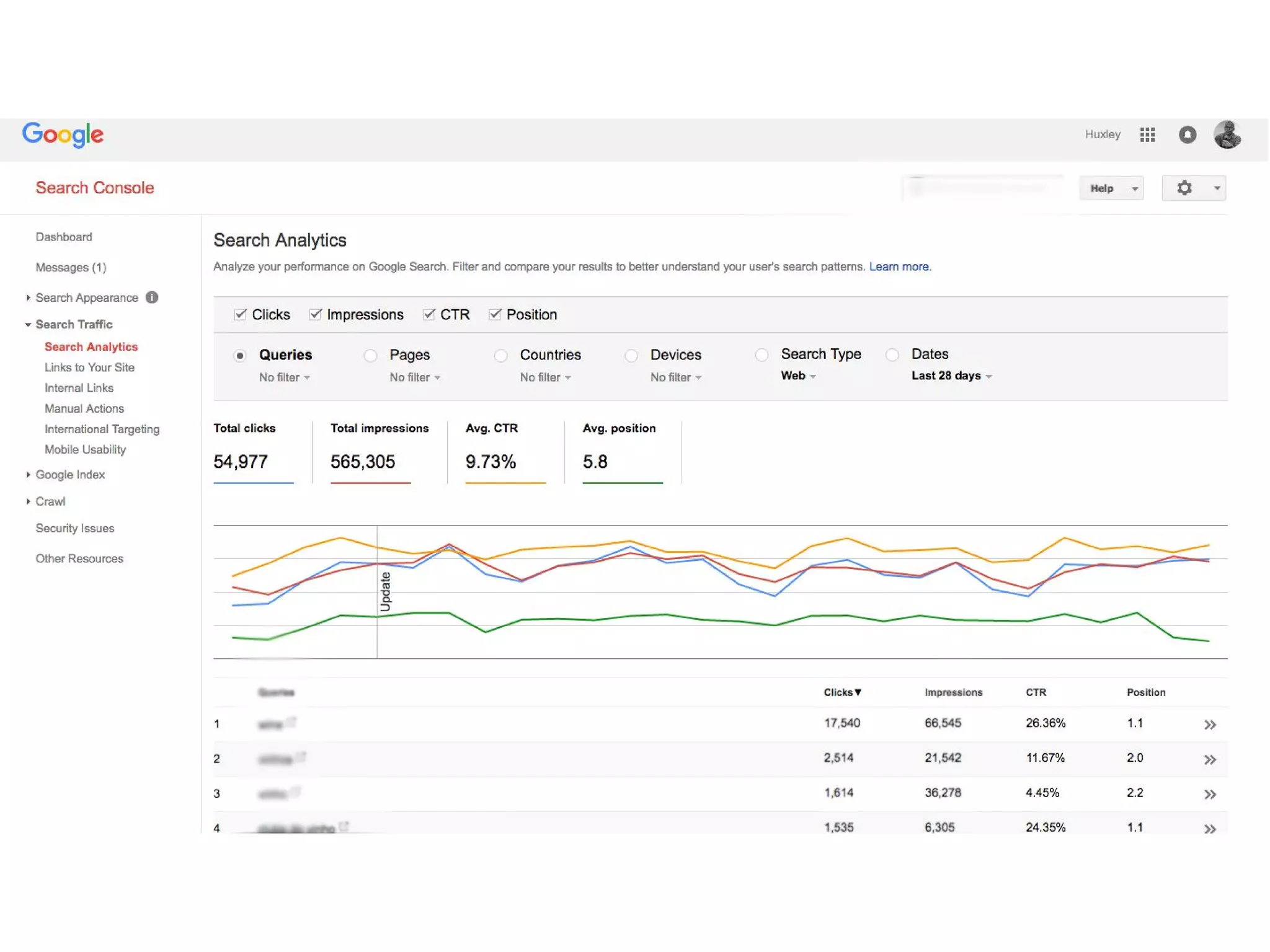
Task: Expand row 1 details double-arrow
Action: pos(1209,725)
